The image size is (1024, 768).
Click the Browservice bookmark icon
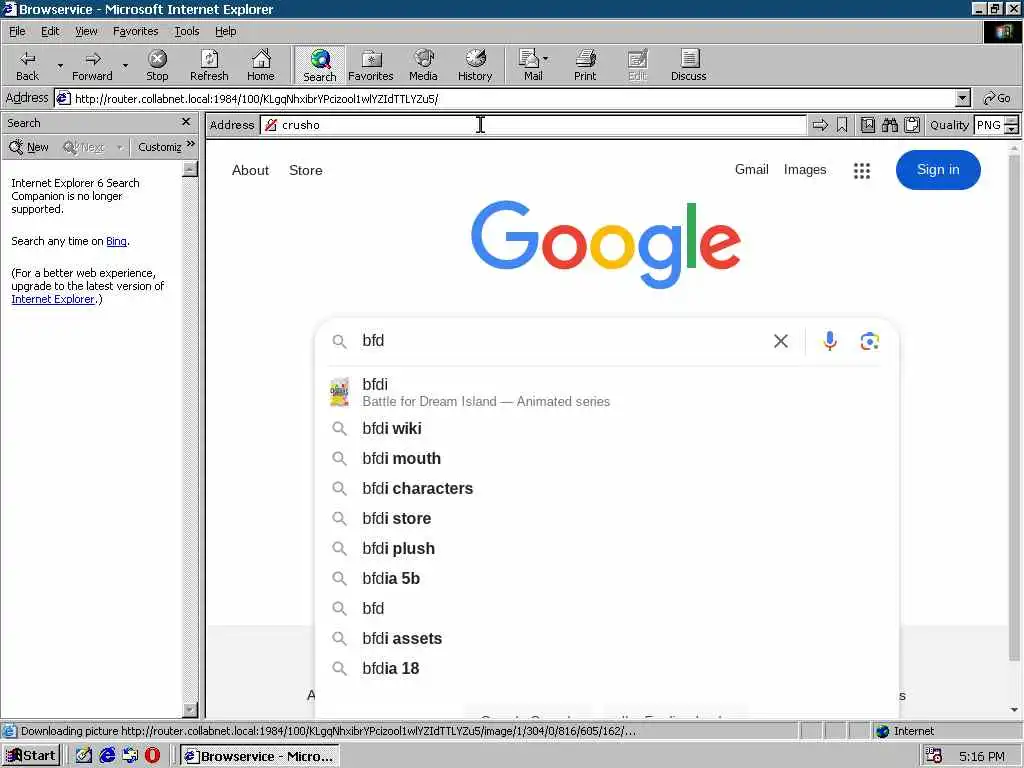842,125
